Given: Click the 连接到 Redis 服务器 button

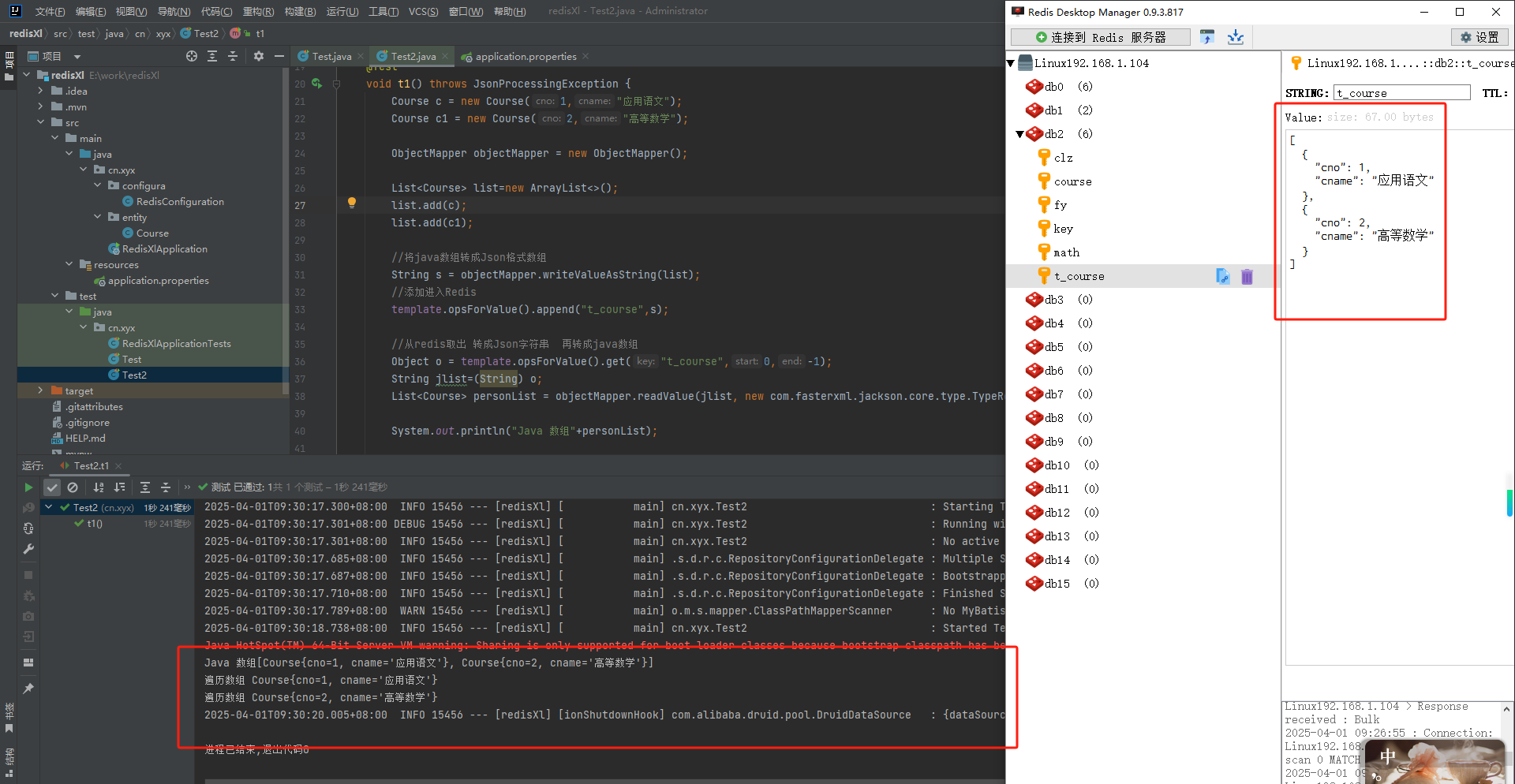Looking at the screenshot, I should point(1099,37).
